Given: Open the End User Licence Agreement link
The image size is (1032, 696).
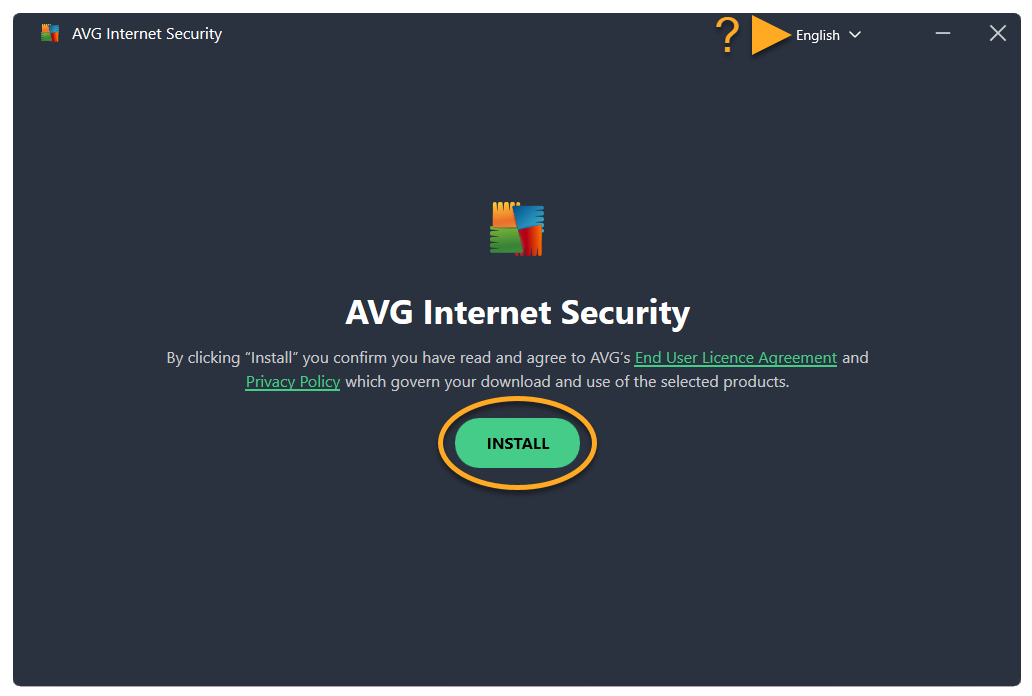Looking at the screenshot, I should click(735, 358).
